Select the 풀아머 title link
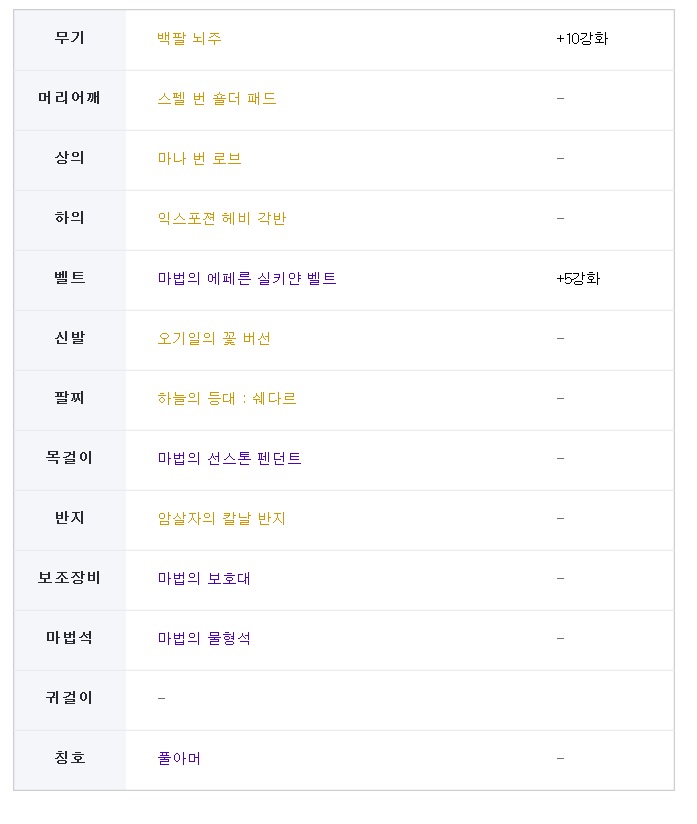This screenshot has height=824, width=697. (x=179, y=758)
